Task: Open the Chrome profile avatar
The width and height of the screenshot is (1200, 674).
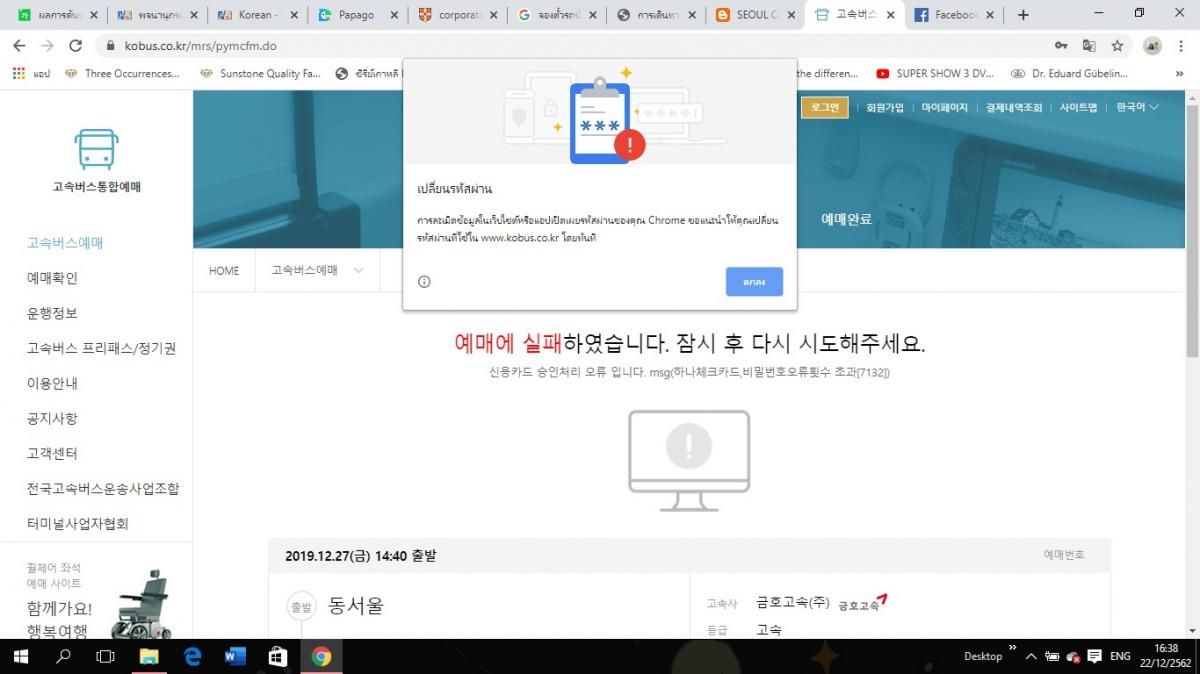Action: click(x=1152, y=46)
